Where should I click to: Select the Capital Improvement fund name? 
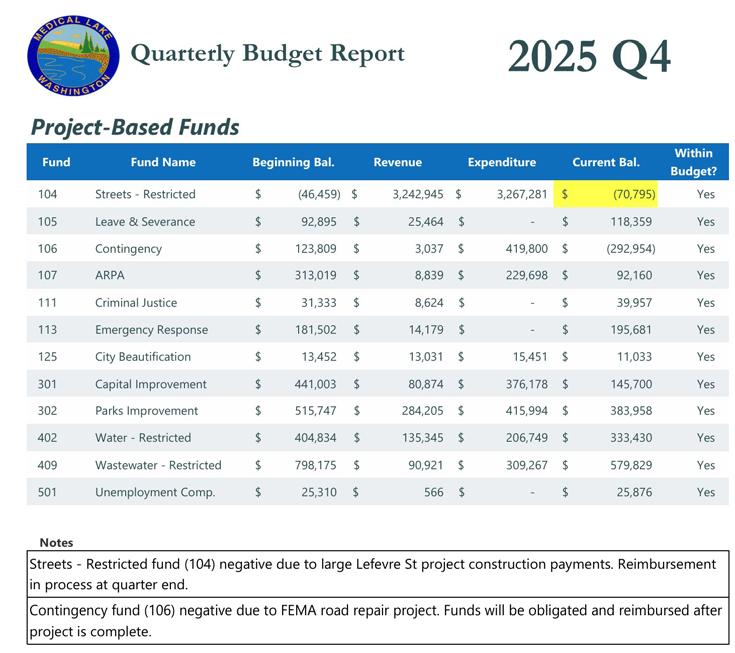click(x=150, y=384)
